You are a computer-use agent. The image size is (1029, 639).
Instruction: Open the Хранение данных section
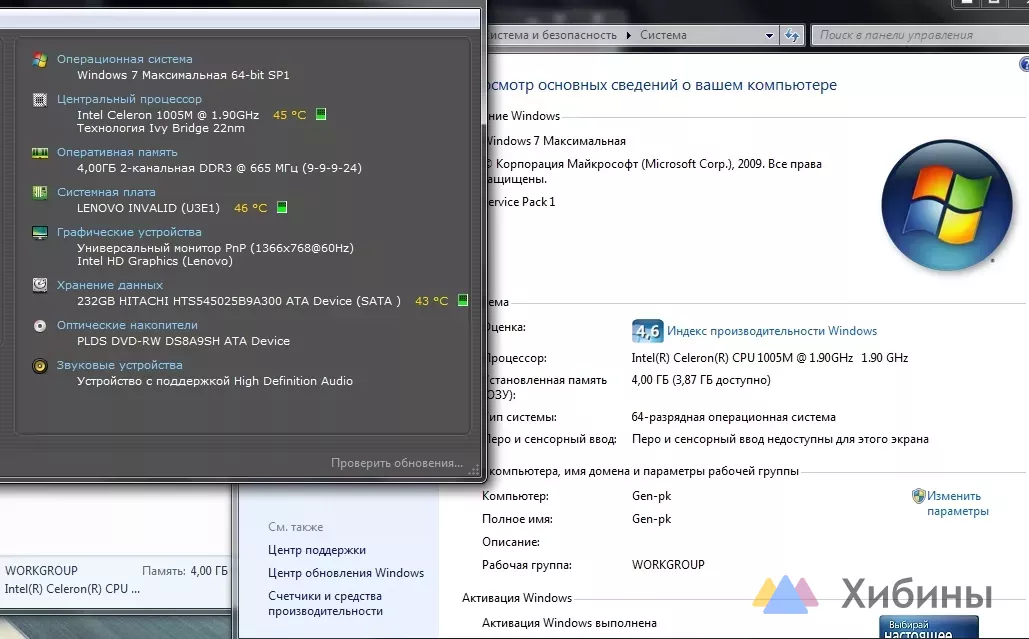point(110,285)
